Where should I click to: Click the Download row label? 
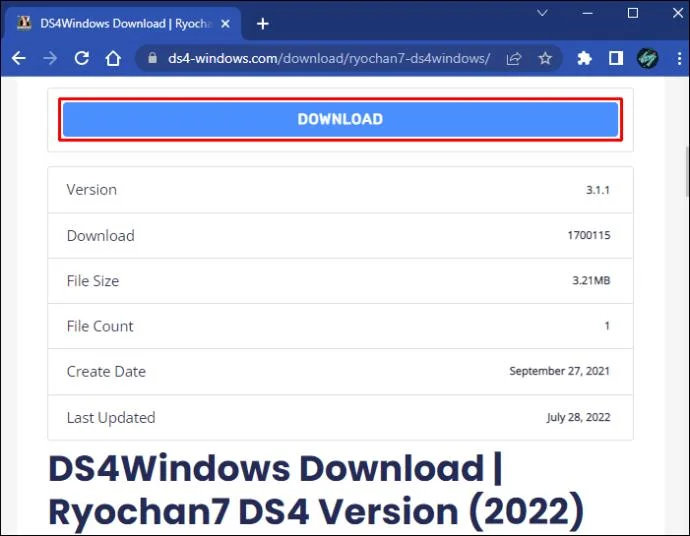[101, 236]
